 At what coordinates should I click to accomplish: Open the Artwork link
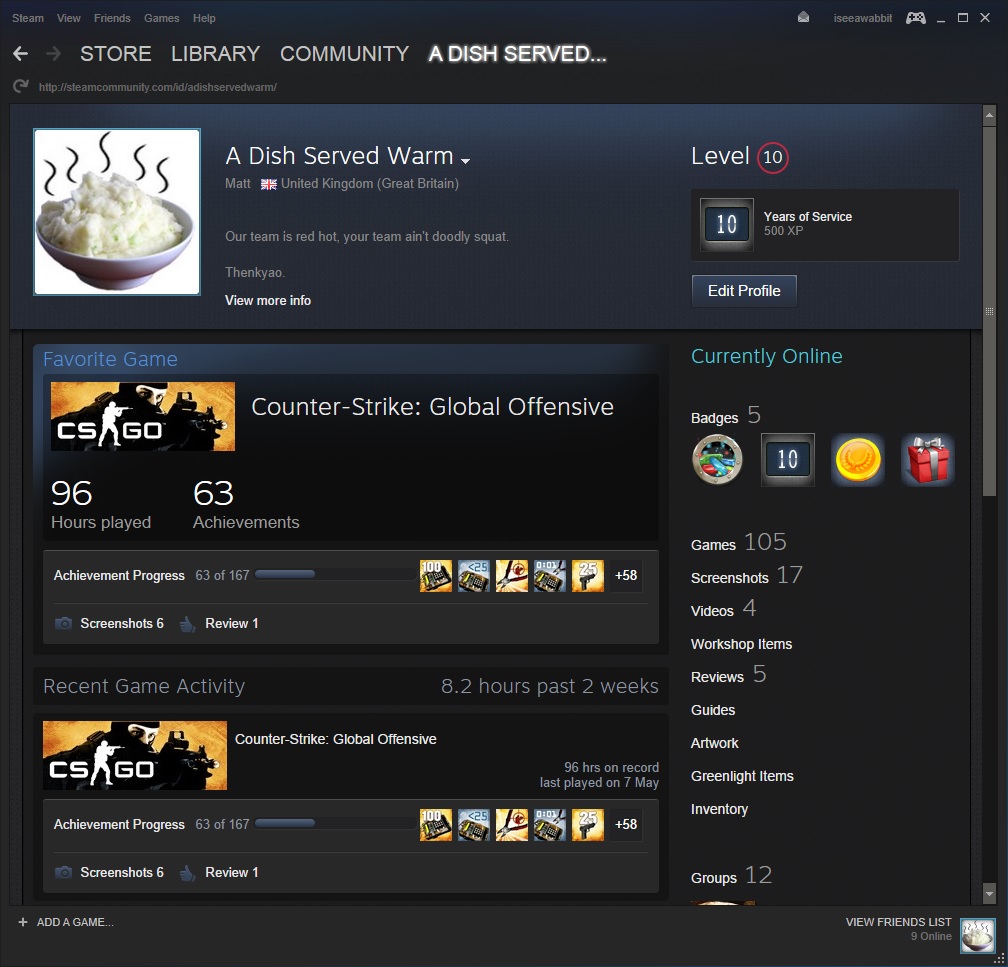pyautogui.click(x=715, y=743)
